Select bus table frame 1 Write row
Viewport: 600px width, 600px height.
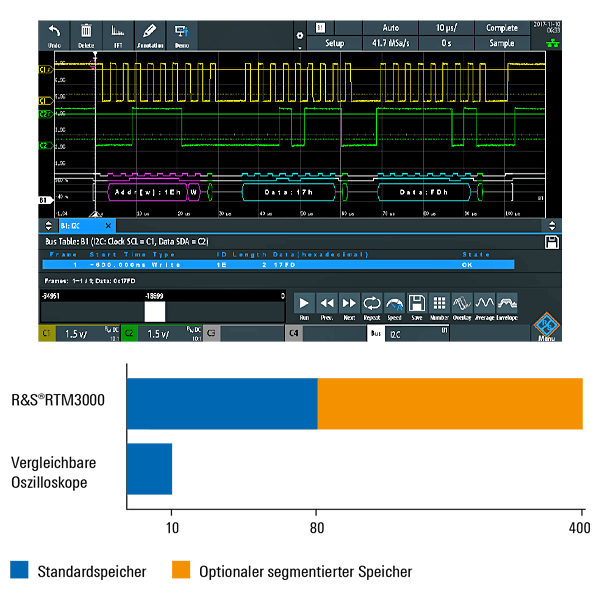[x=278, y=264]
